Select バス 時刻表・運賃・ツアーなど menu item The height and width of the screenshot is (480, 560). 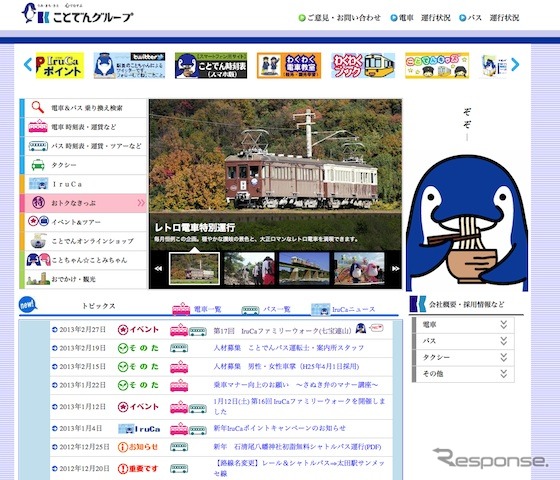point(86,146)
